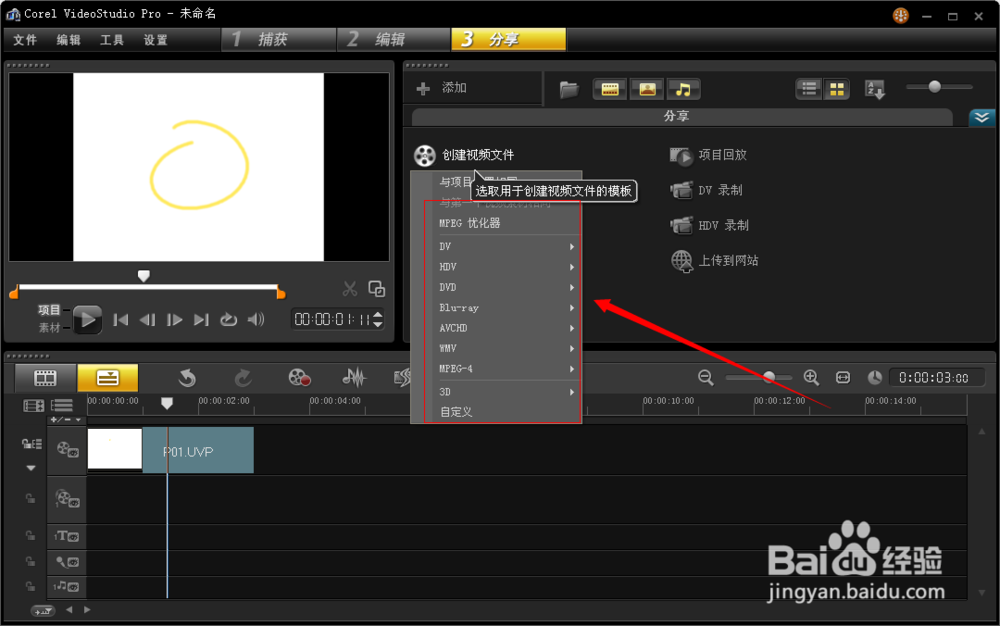Play the project preview

tap(87, 319)
